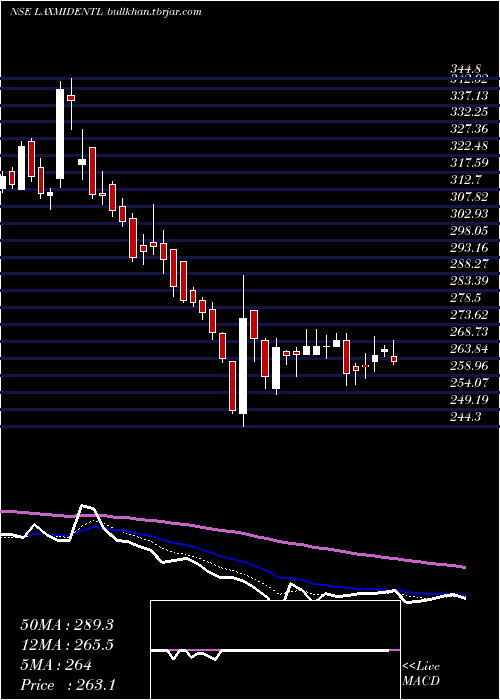Click the 278.5 price axis label
The width and height of the screenshot is (500, 700).
[468, 297]
